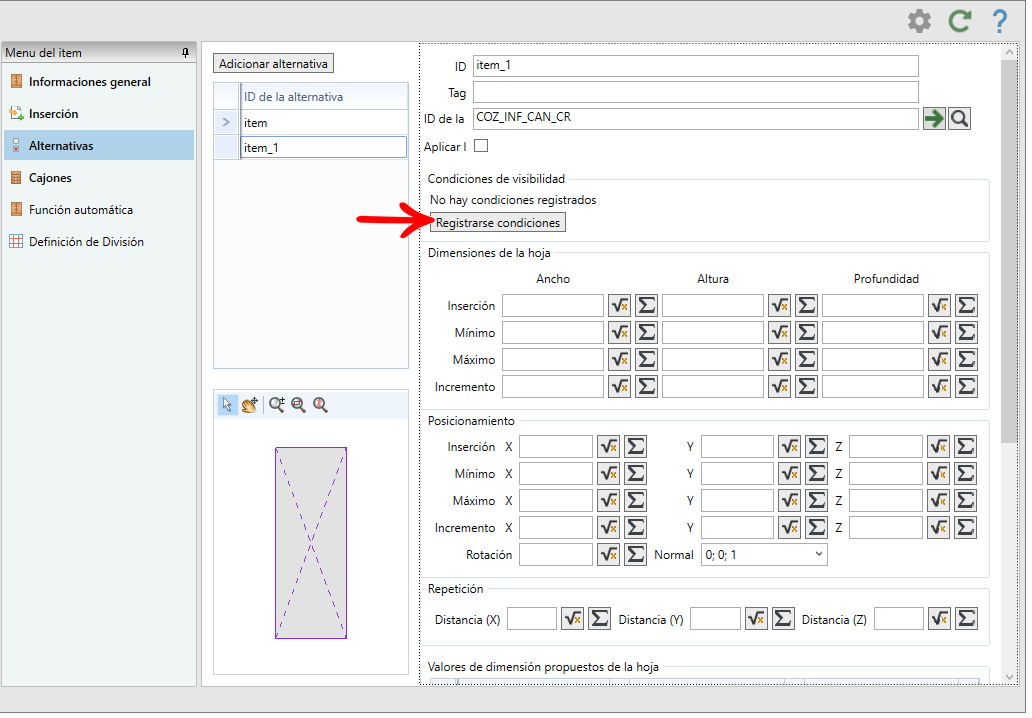Open the Normal dropdown showing 0; 0; 1
Viewport: 1032px width, 718px height.
point(764,555)
